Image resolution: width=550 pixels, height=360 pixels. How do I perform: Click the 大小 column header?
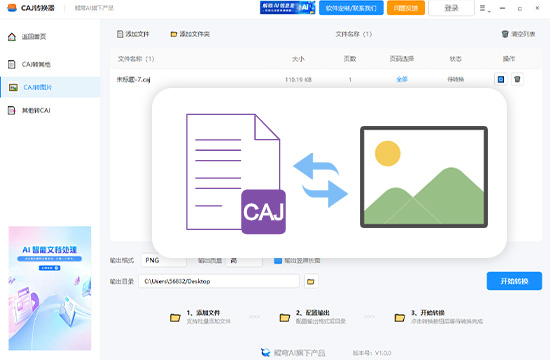[299, 59]
